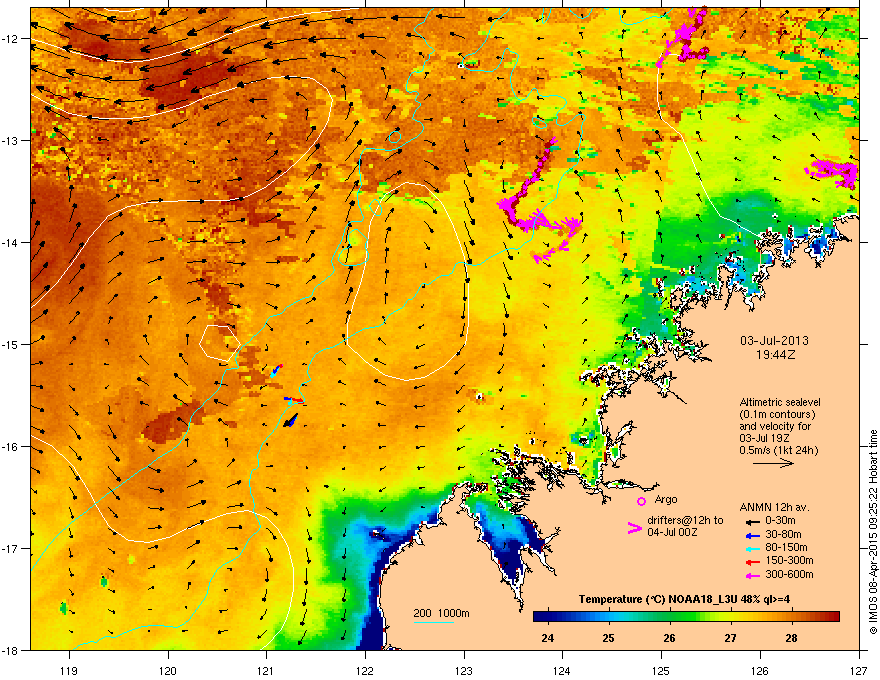Click the '30-80m' depth label

tap(783, 534)
